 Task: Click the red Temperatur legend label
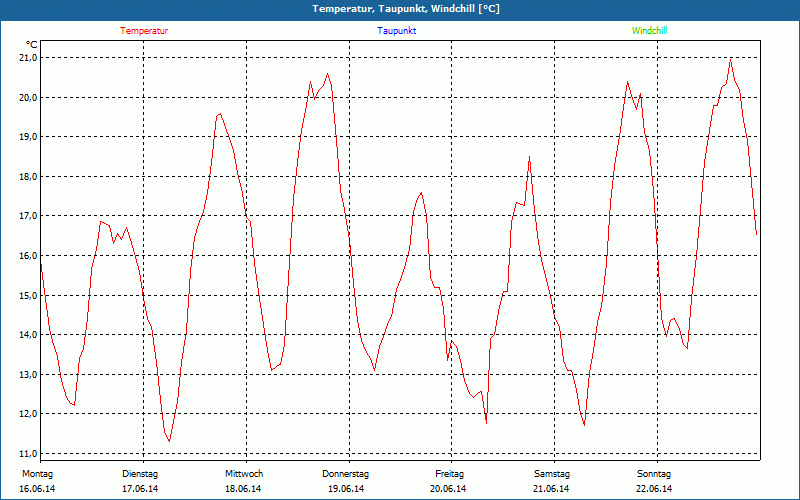(x=144, y=31)
